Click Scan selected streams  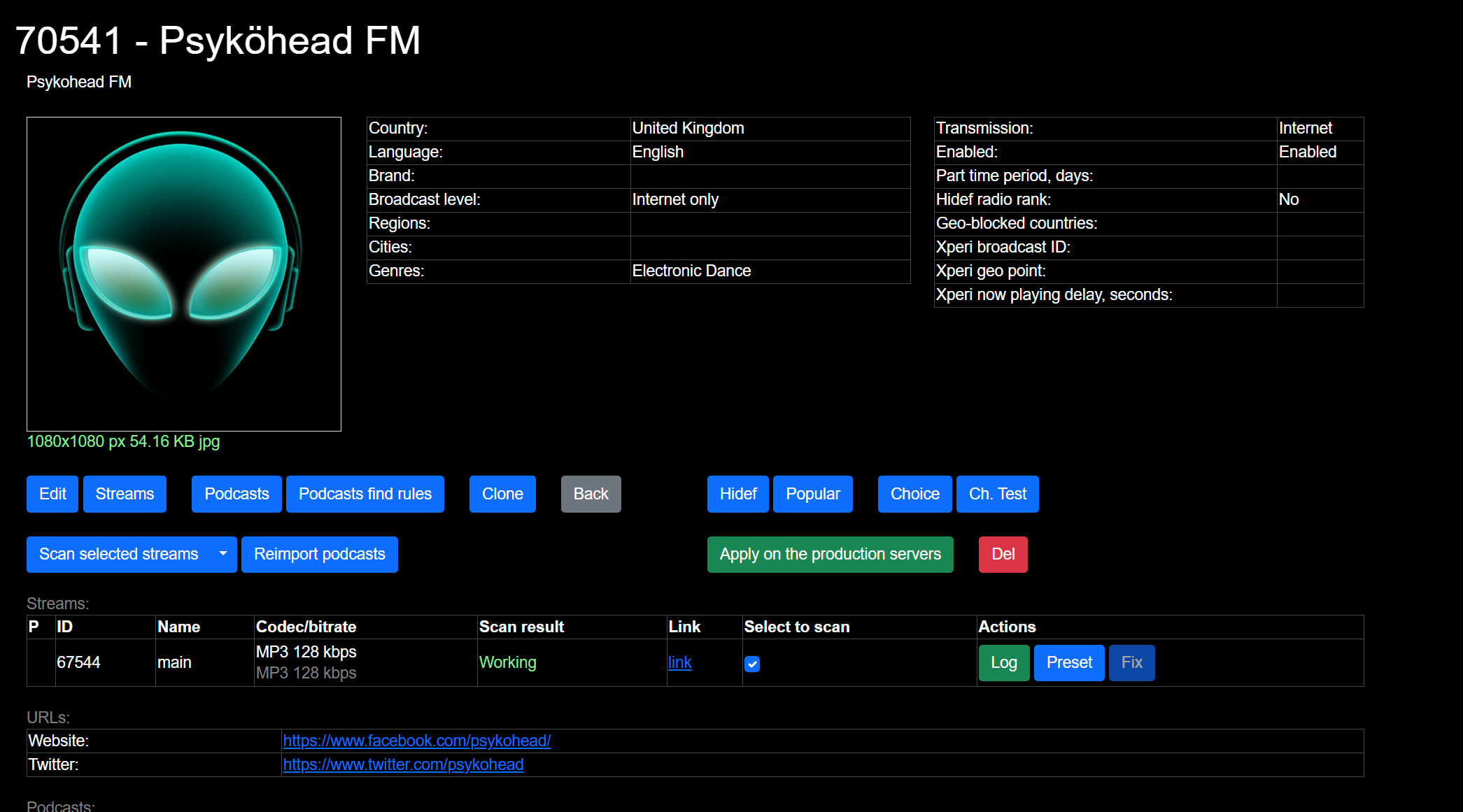[x=119, y=554]
